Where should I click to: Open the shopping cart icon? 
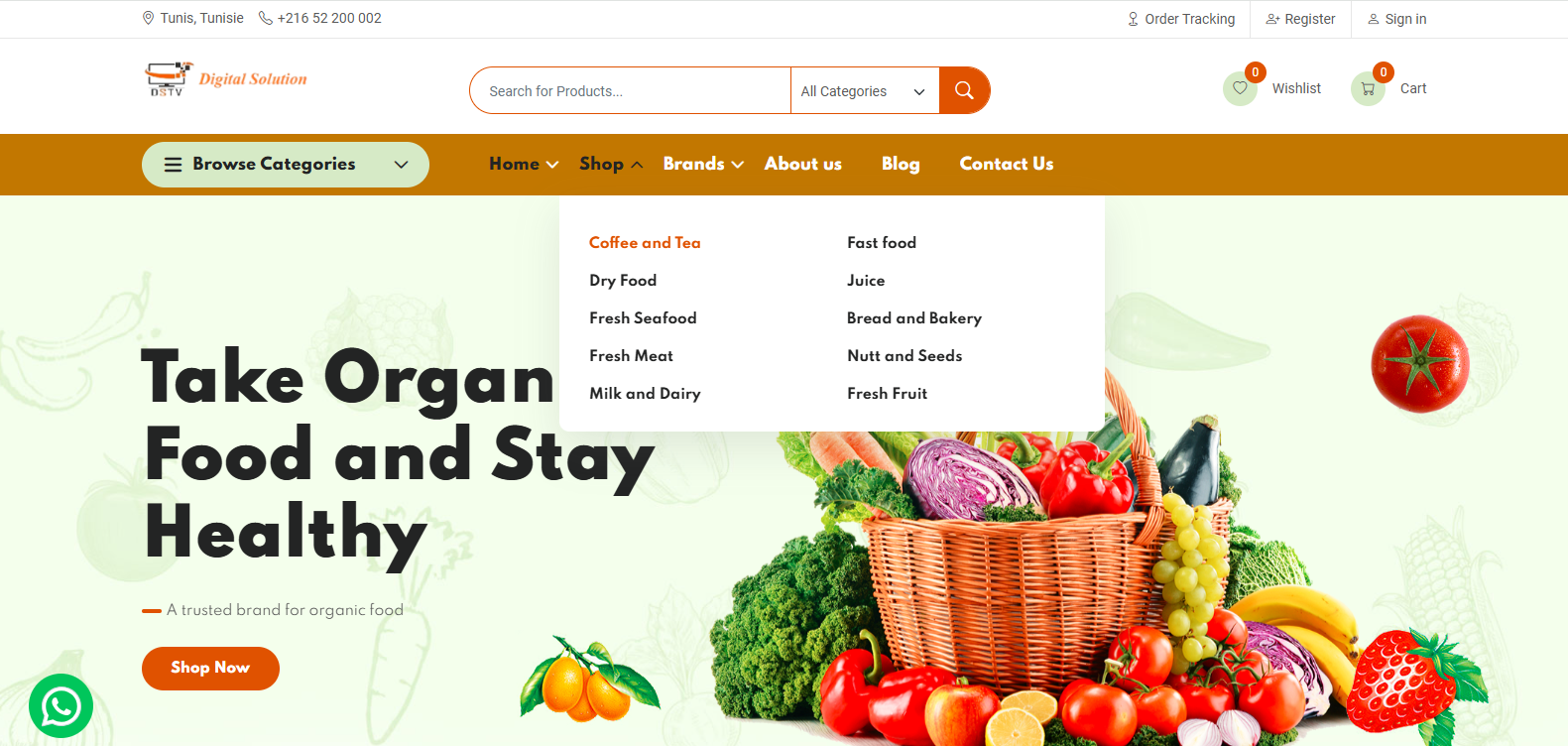[x=1368, y=88]
